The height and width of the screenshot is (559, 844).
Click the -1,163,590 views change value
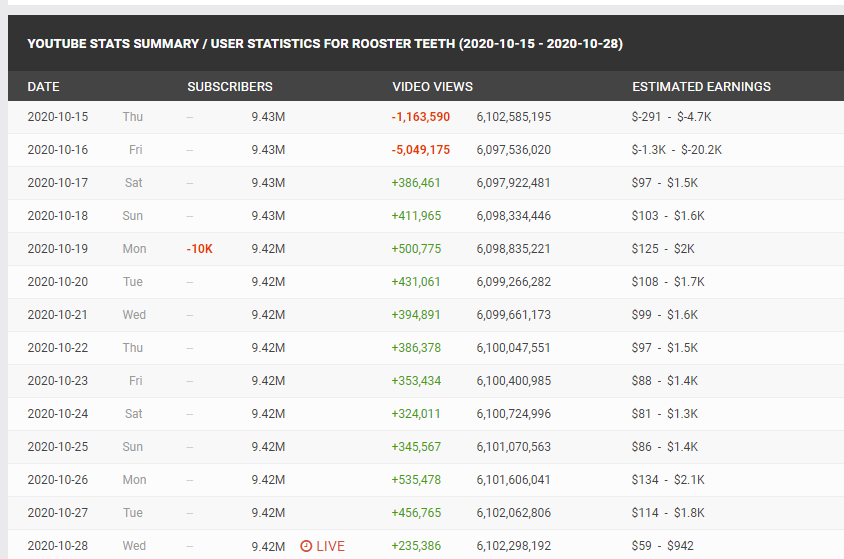[420, 117]
